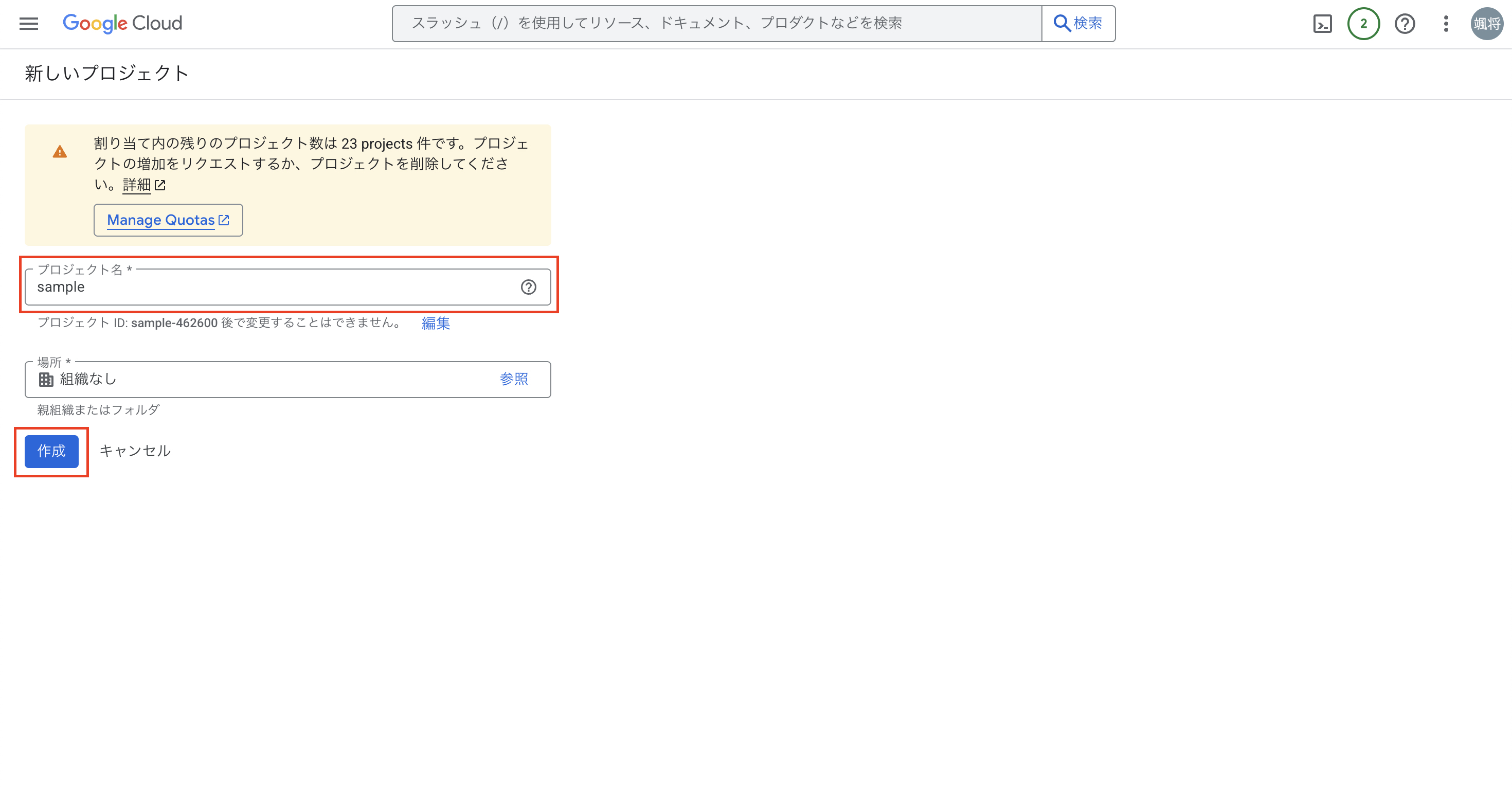
Task: Click the project ID text sample-462600
Action: (x=174, y=323)
